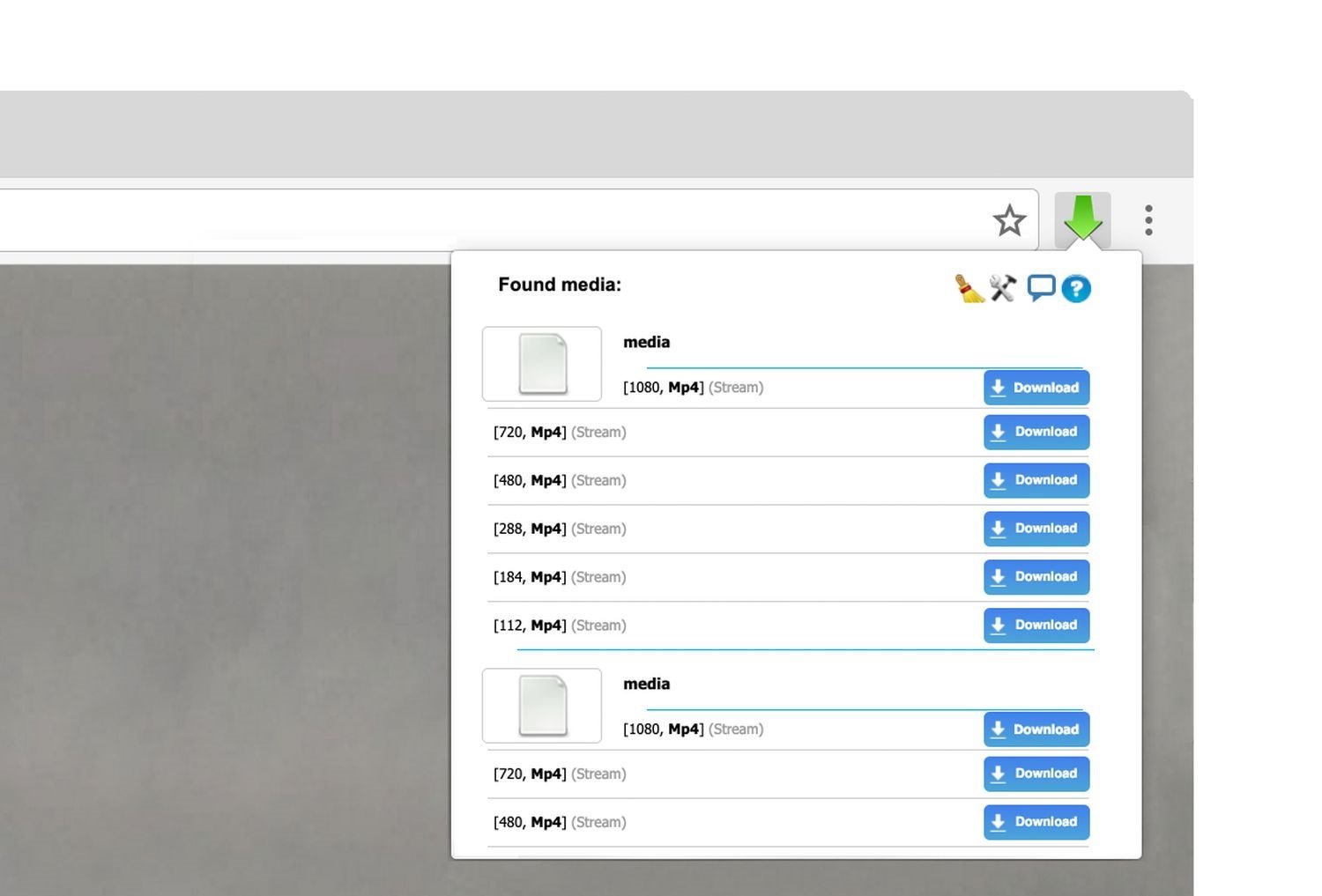The image size is (1322, 896).
Task: Click the first media file thumbnail
Action: [542, 364]
